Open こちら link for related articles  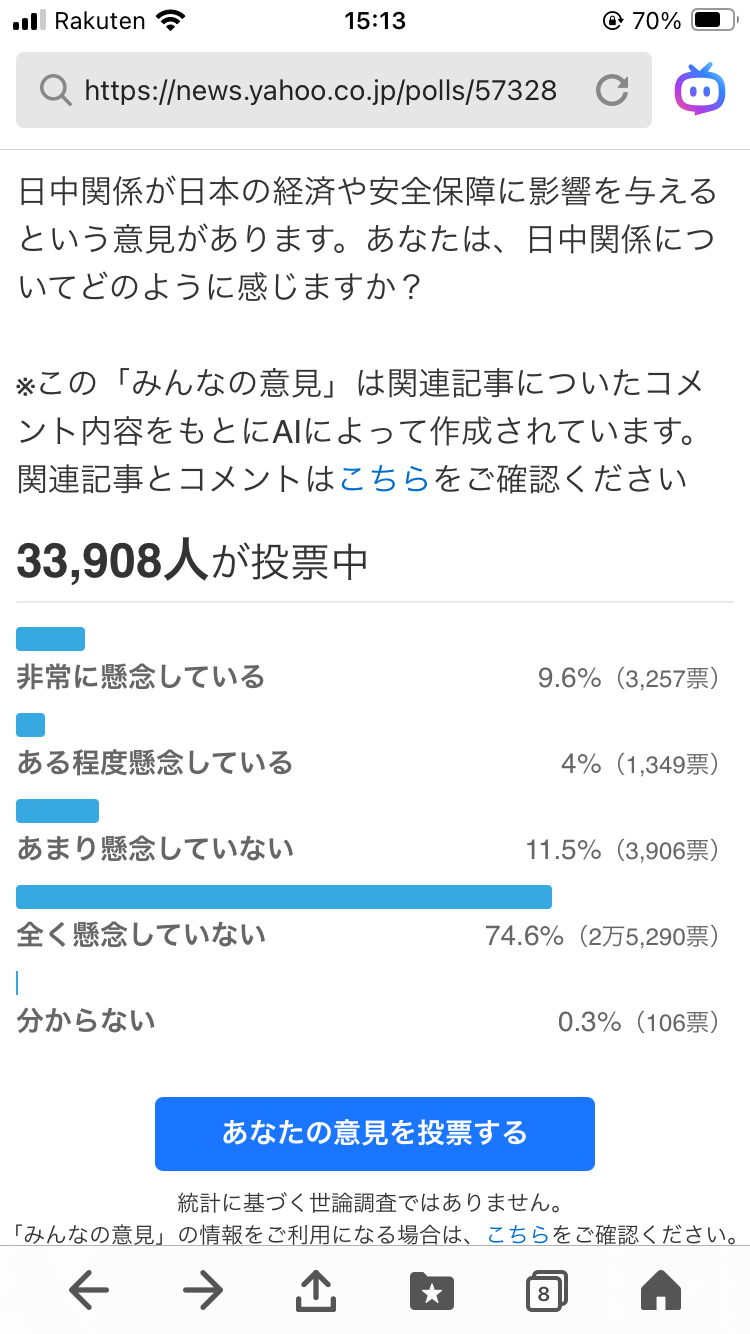coord(384,479)
